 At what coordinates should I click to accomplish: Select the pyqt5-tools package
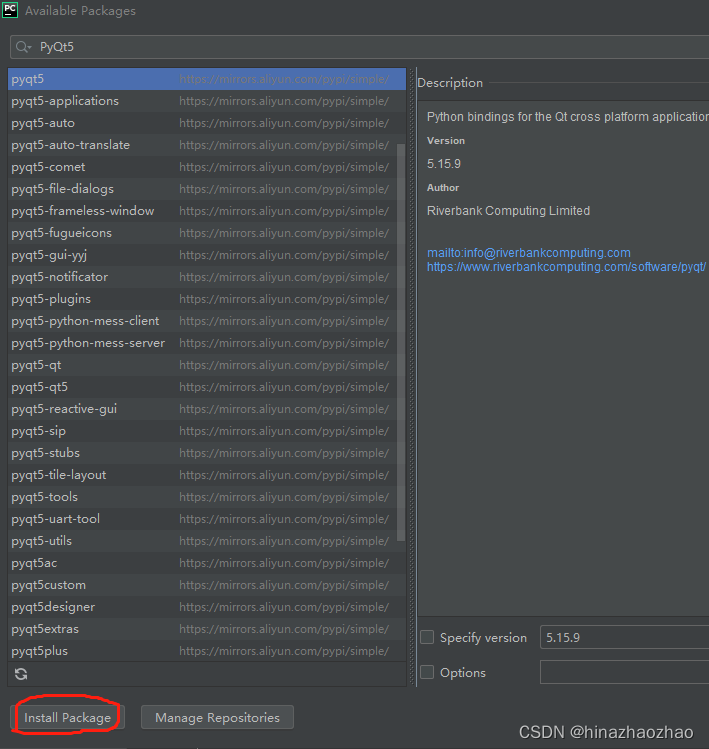(x=207, y=497)
